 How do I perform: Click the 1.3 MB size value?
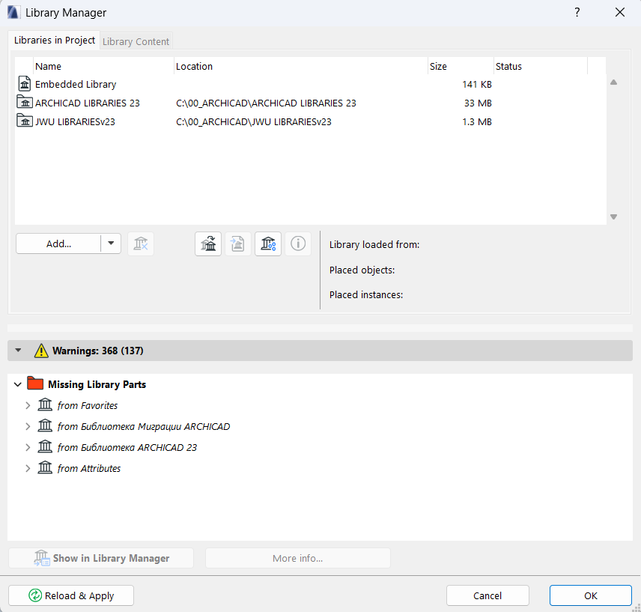click(477, 122)
